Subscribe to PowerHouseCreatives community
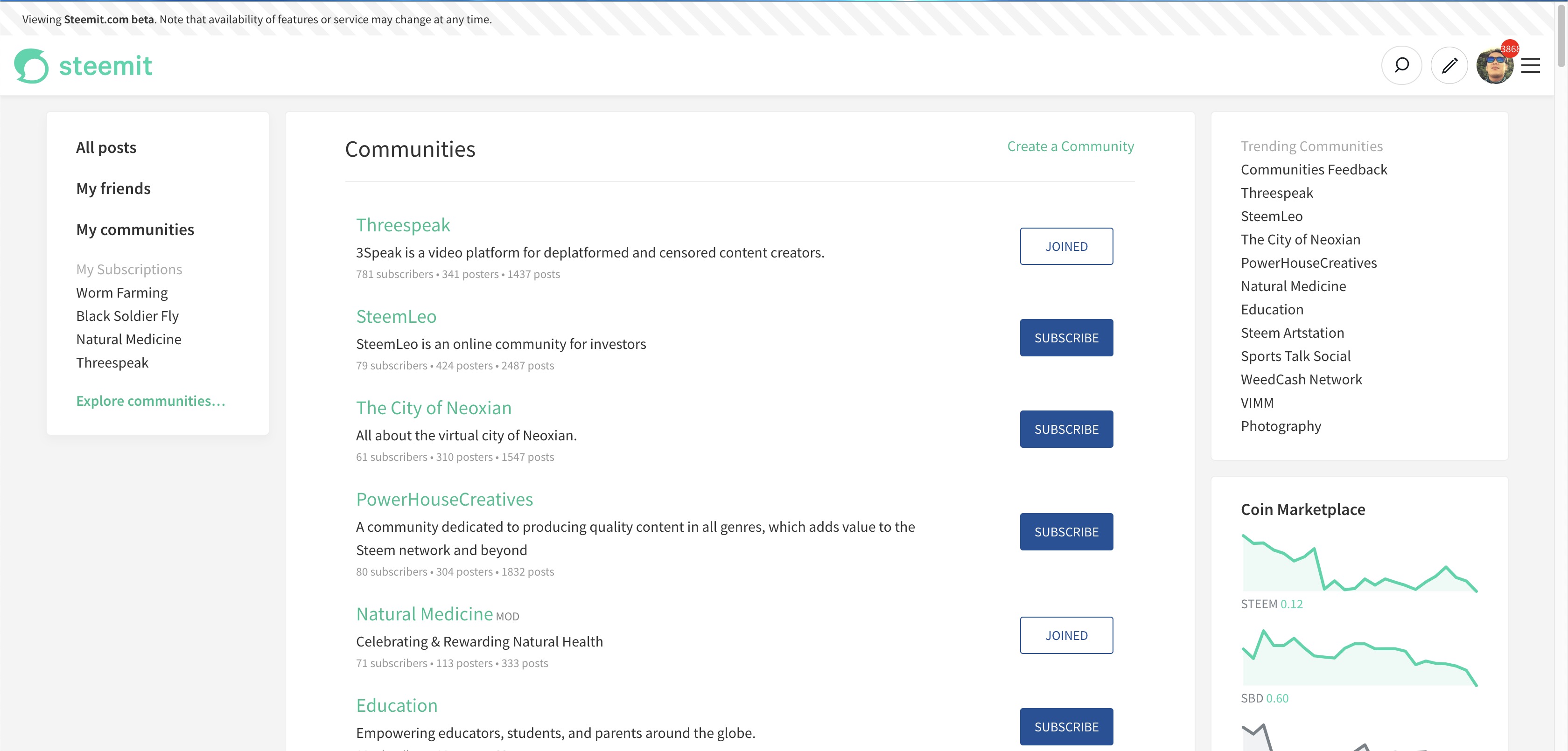This screenshot has height=751, width=1568. click(1066, 532)
